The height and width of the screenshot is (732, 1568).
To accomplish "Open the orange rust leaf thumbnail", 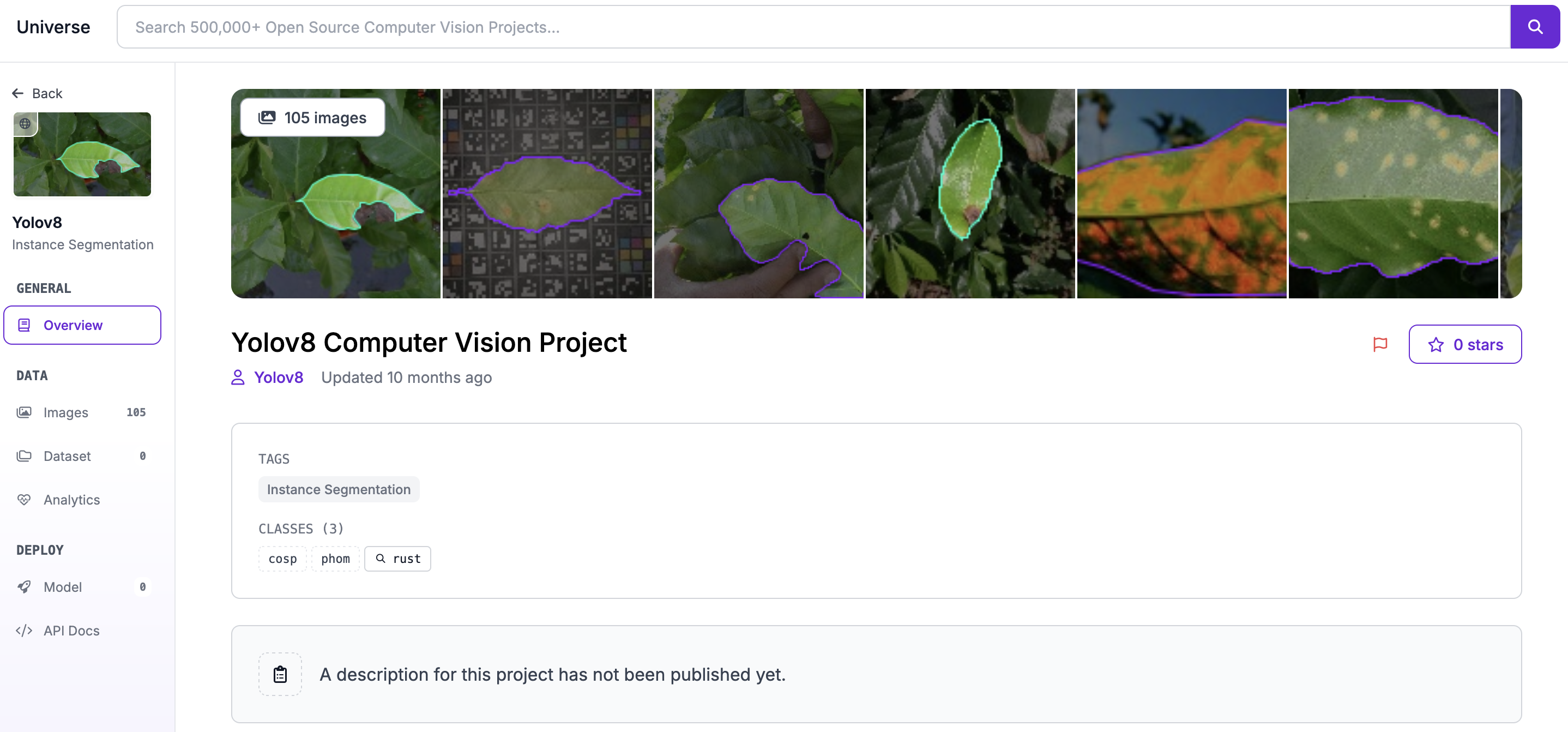I will [x=1181, y=194].
